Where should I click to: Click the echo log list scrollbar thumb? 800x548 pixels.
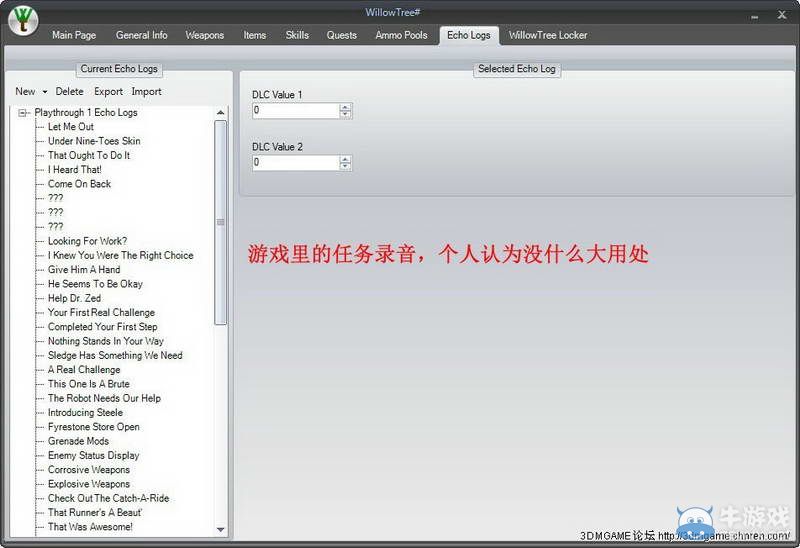click(220, 222)
